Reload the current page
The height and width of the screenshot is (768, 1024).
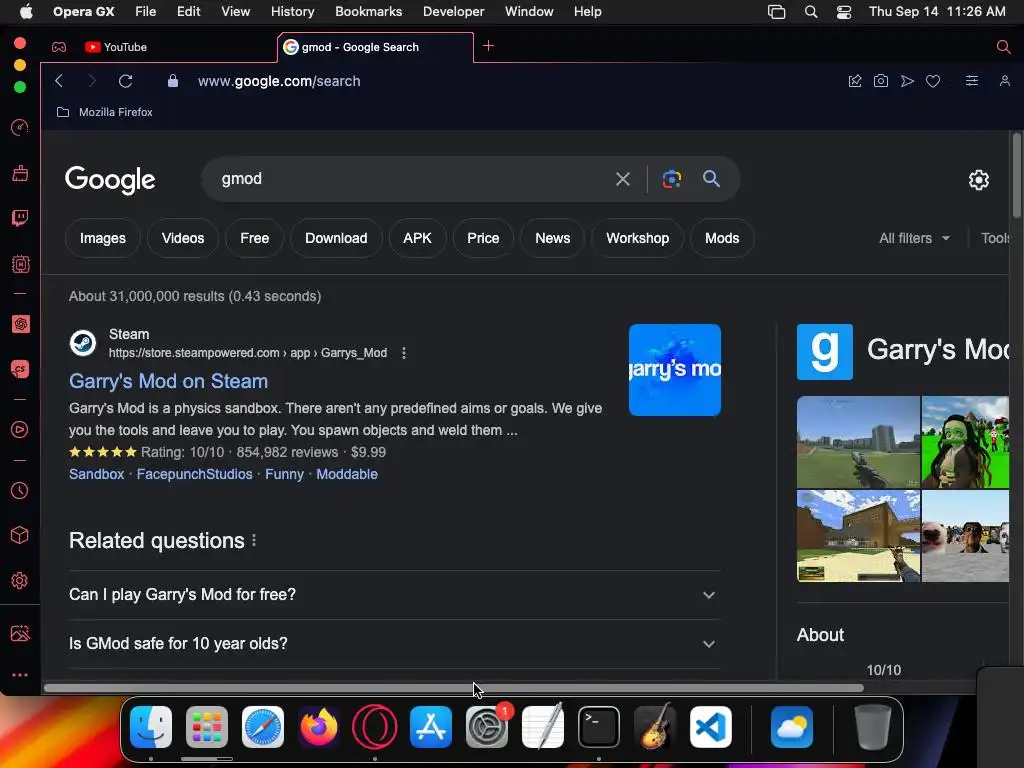tap(125, 81)
